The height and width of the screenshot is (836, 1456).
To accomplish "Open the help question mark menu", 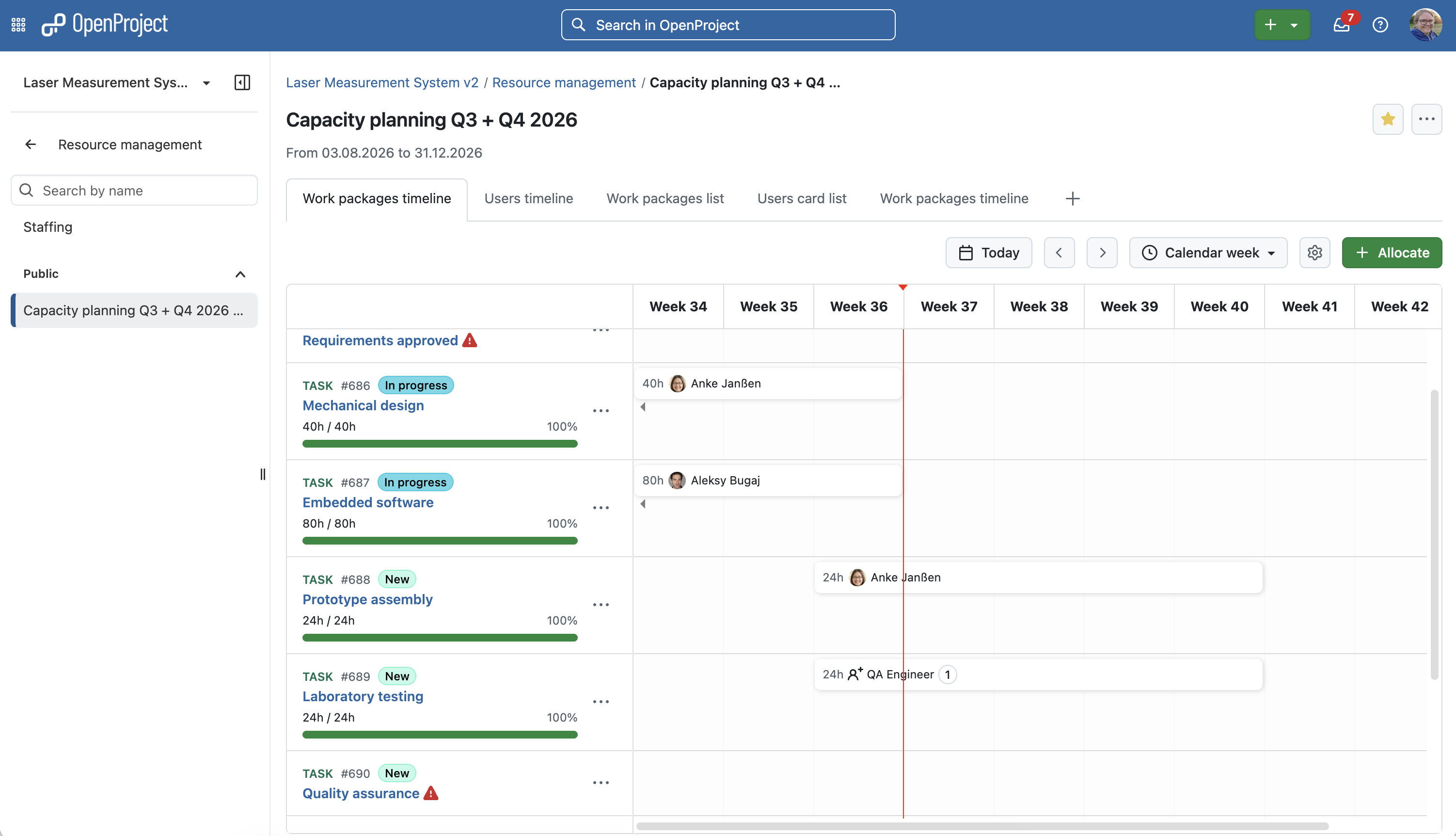I will 1380,25.
